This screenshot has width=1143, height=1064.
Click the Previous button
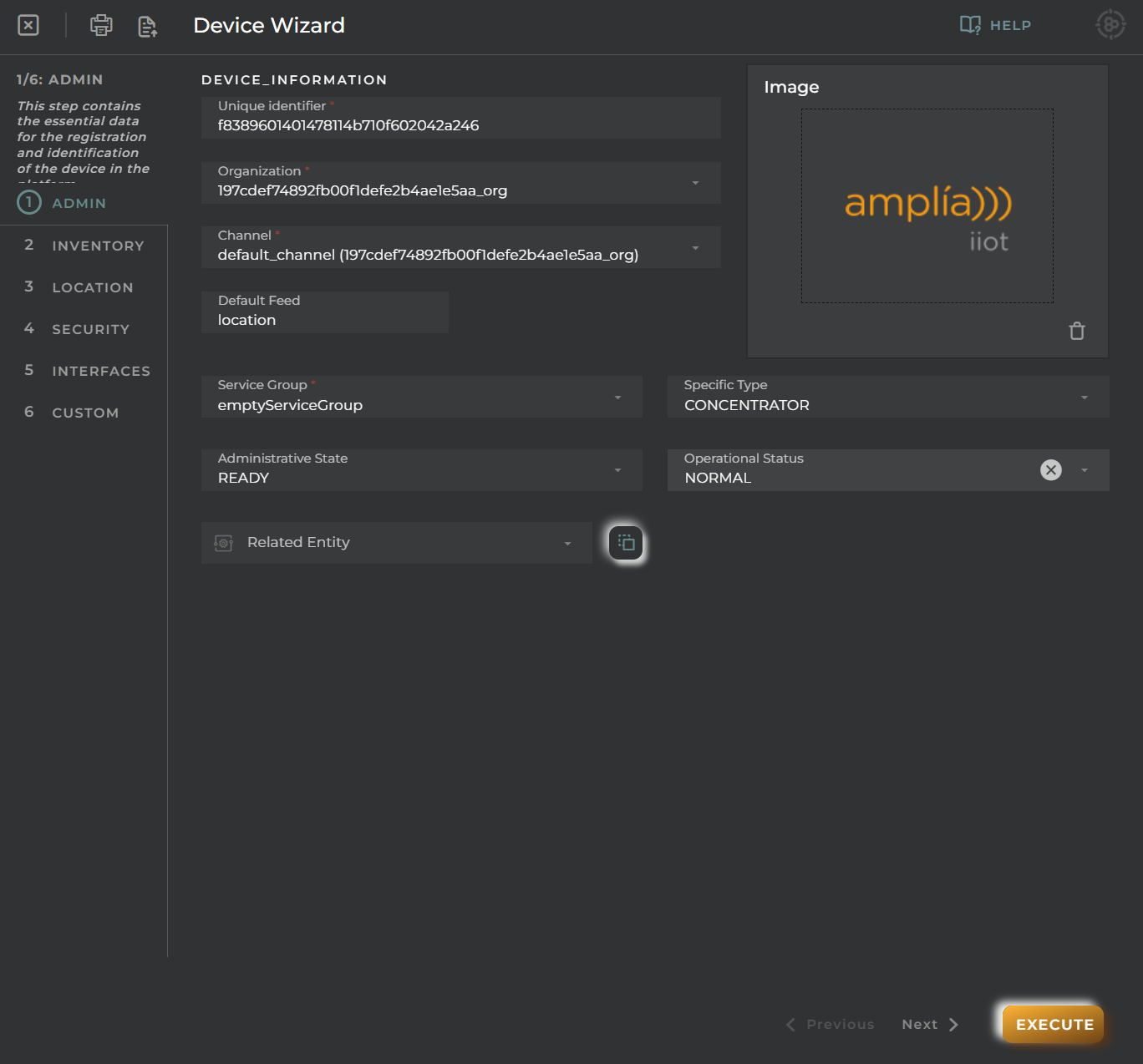(x=831, y=1024)
